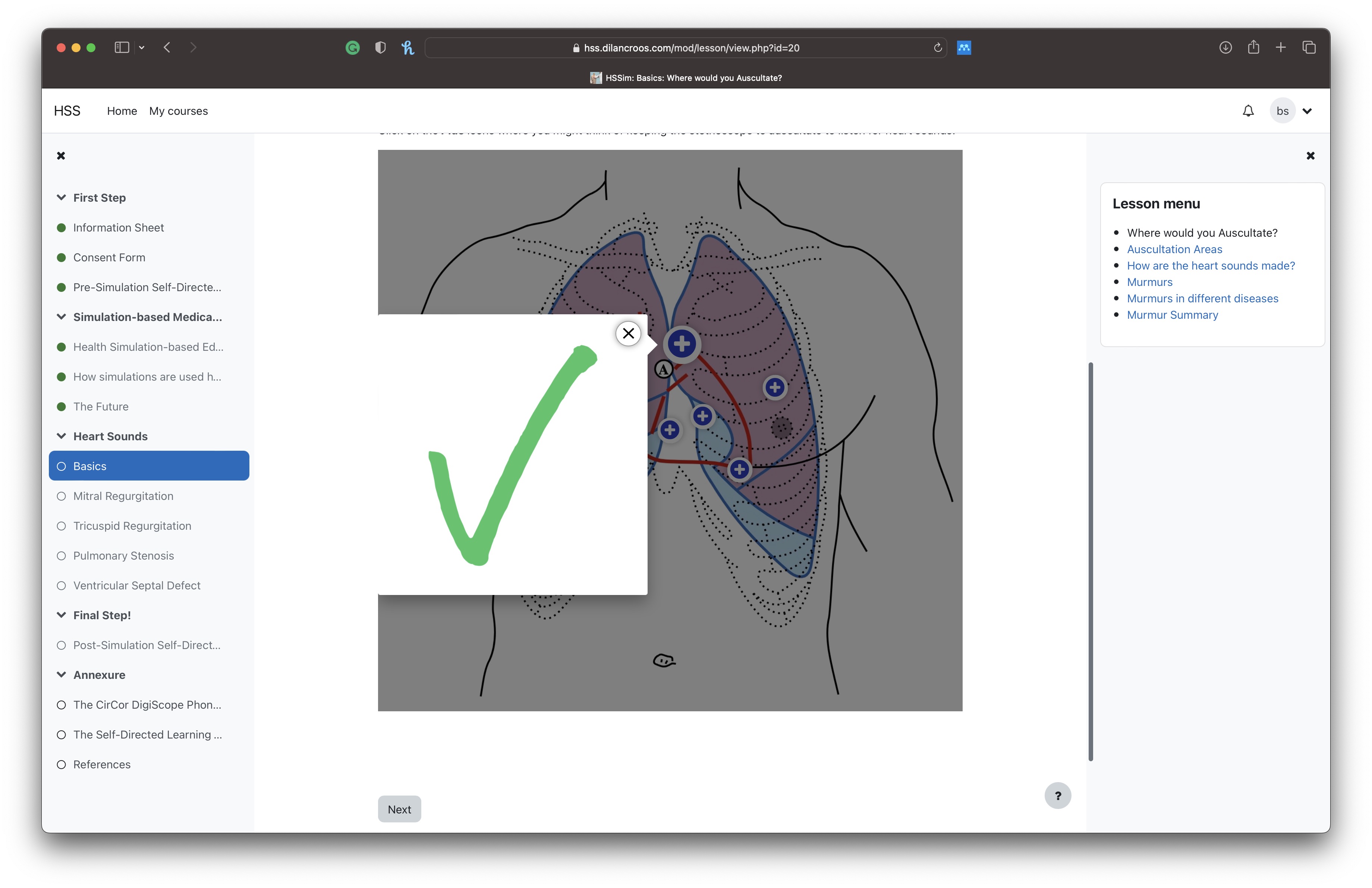
Task: Open Consent Form activity
Action: point(109,258)
